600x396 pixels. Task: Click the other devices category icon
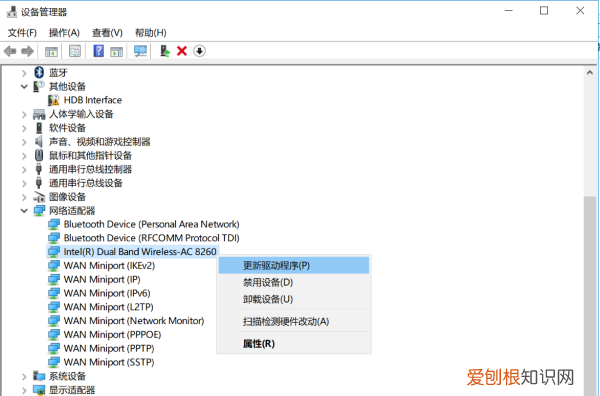coord(39,86)
